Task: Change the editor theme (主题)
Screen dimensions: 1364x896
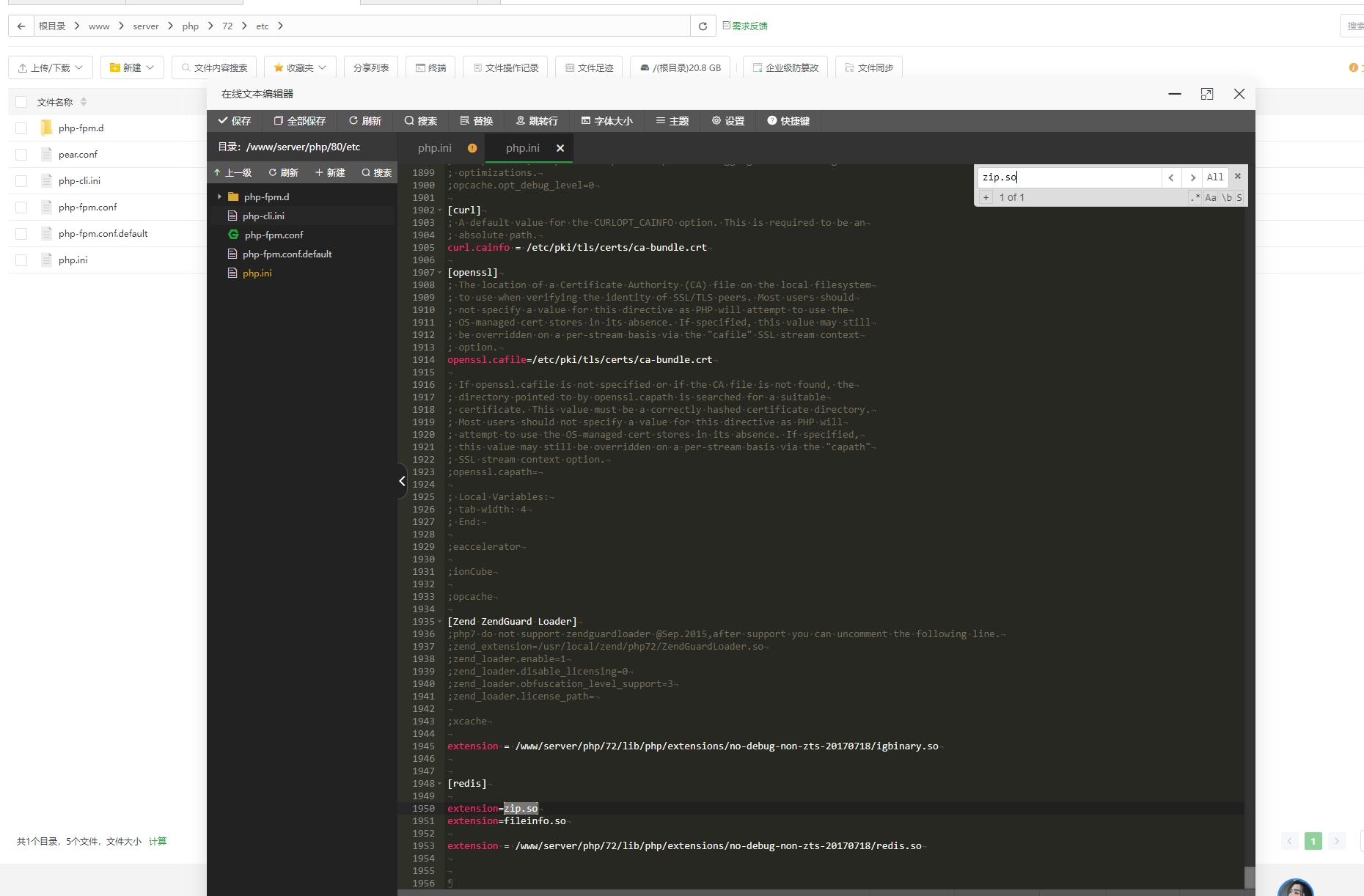Action: [x=672, y=121]
